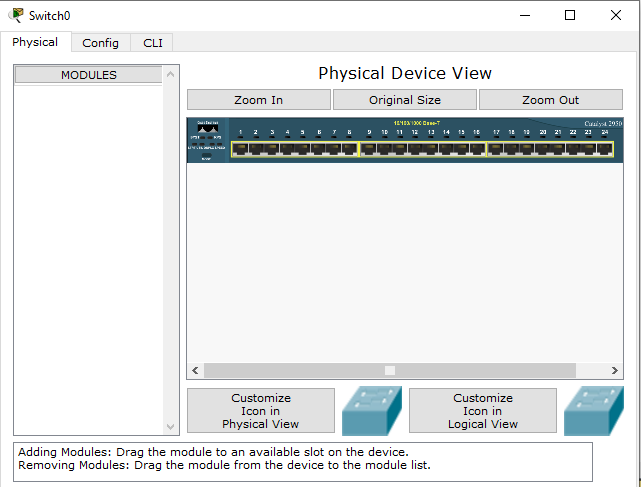Click the logical view switch icon preview
The width and height of the screenshot is (641, 487).
[593, 411]
